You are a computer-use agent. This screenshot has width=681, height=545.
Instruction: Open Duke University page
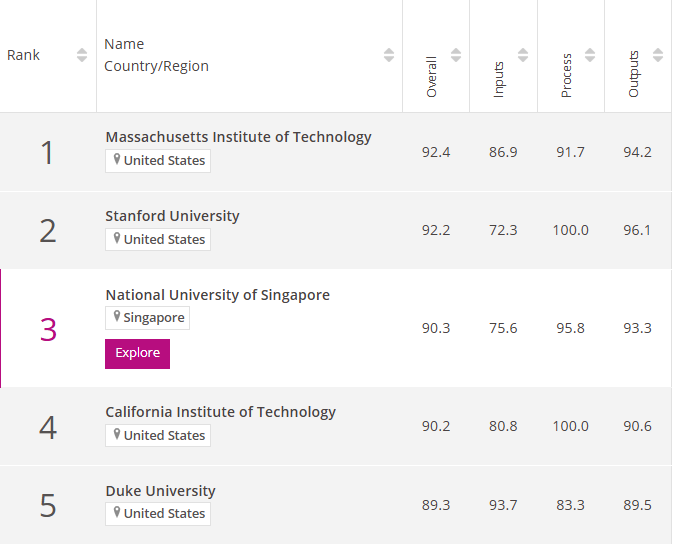point(160,491)
